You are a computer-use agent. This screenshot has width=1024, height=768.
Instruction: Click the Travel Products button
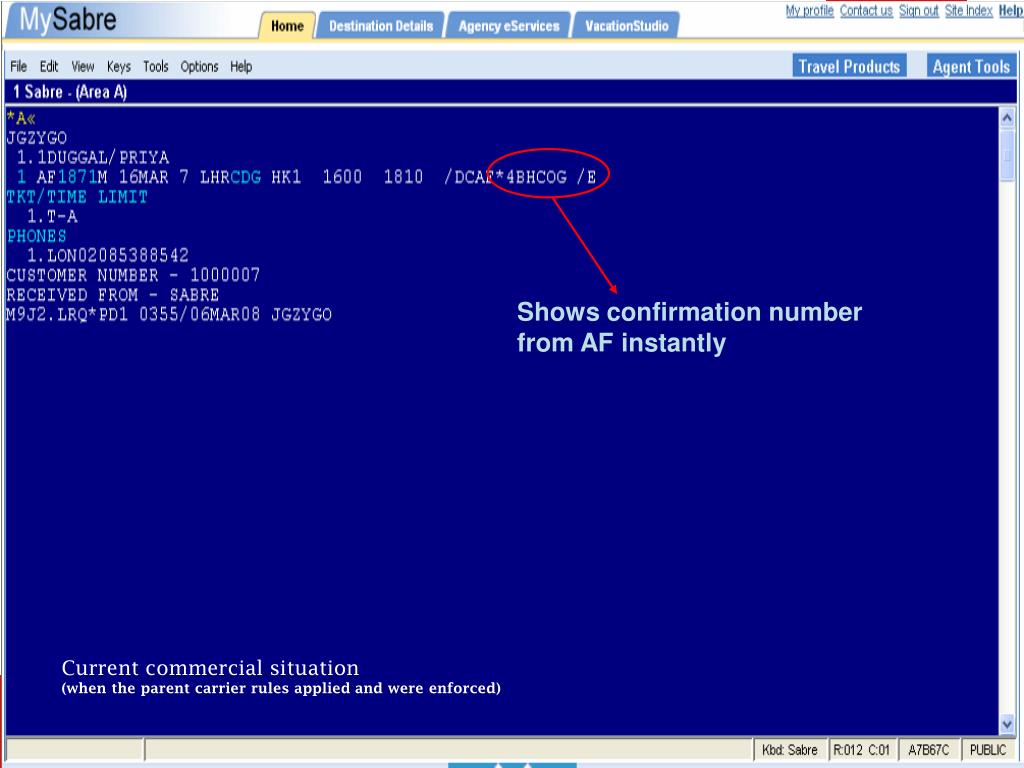point(849,67)
